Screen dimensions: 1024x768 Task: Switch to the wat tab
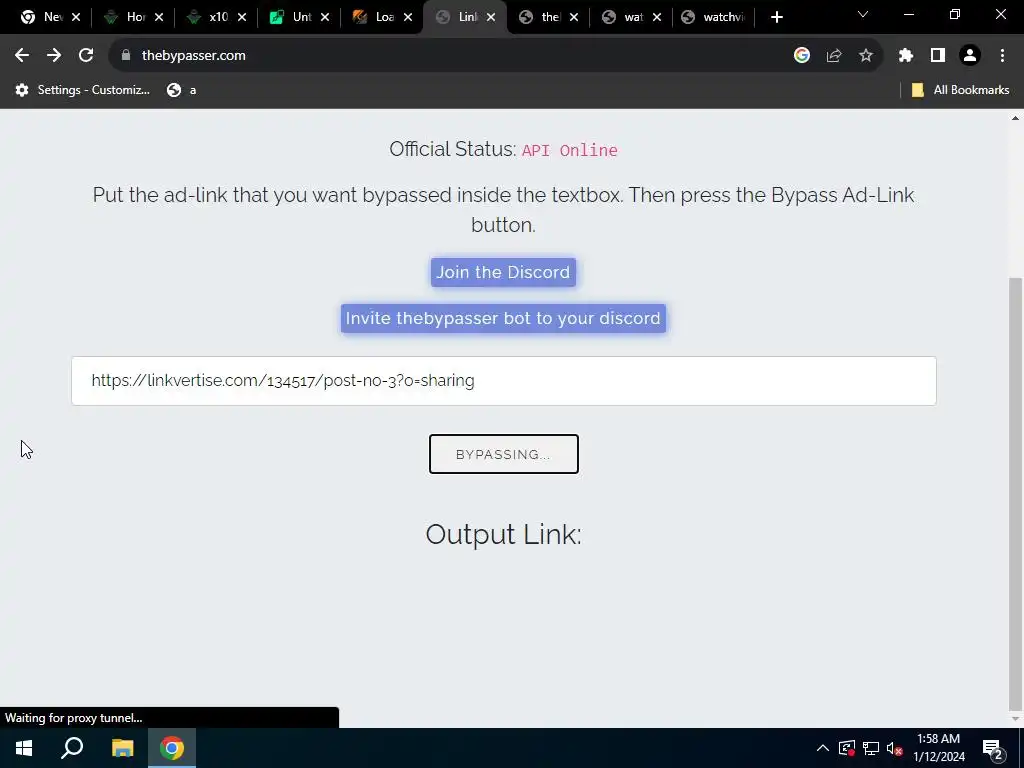(624, 17)
